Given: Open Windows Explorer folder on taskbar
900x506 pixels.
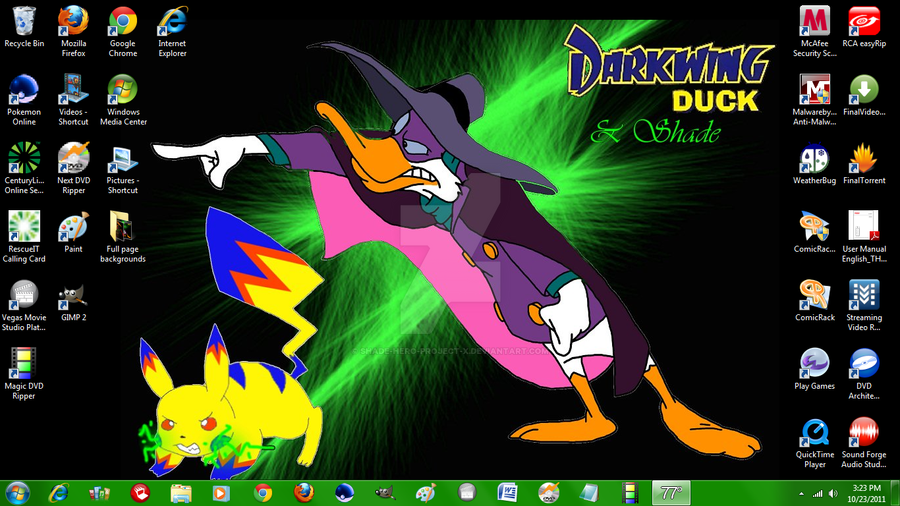Looking at the screenshot, I should coord(181,493).
